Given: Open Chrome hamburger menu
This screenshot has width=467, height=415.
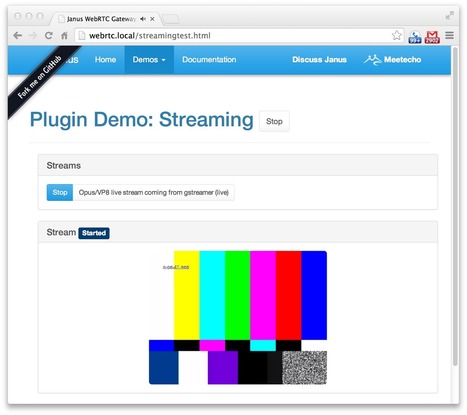Looking at the screenshot, I should point(449,35).
